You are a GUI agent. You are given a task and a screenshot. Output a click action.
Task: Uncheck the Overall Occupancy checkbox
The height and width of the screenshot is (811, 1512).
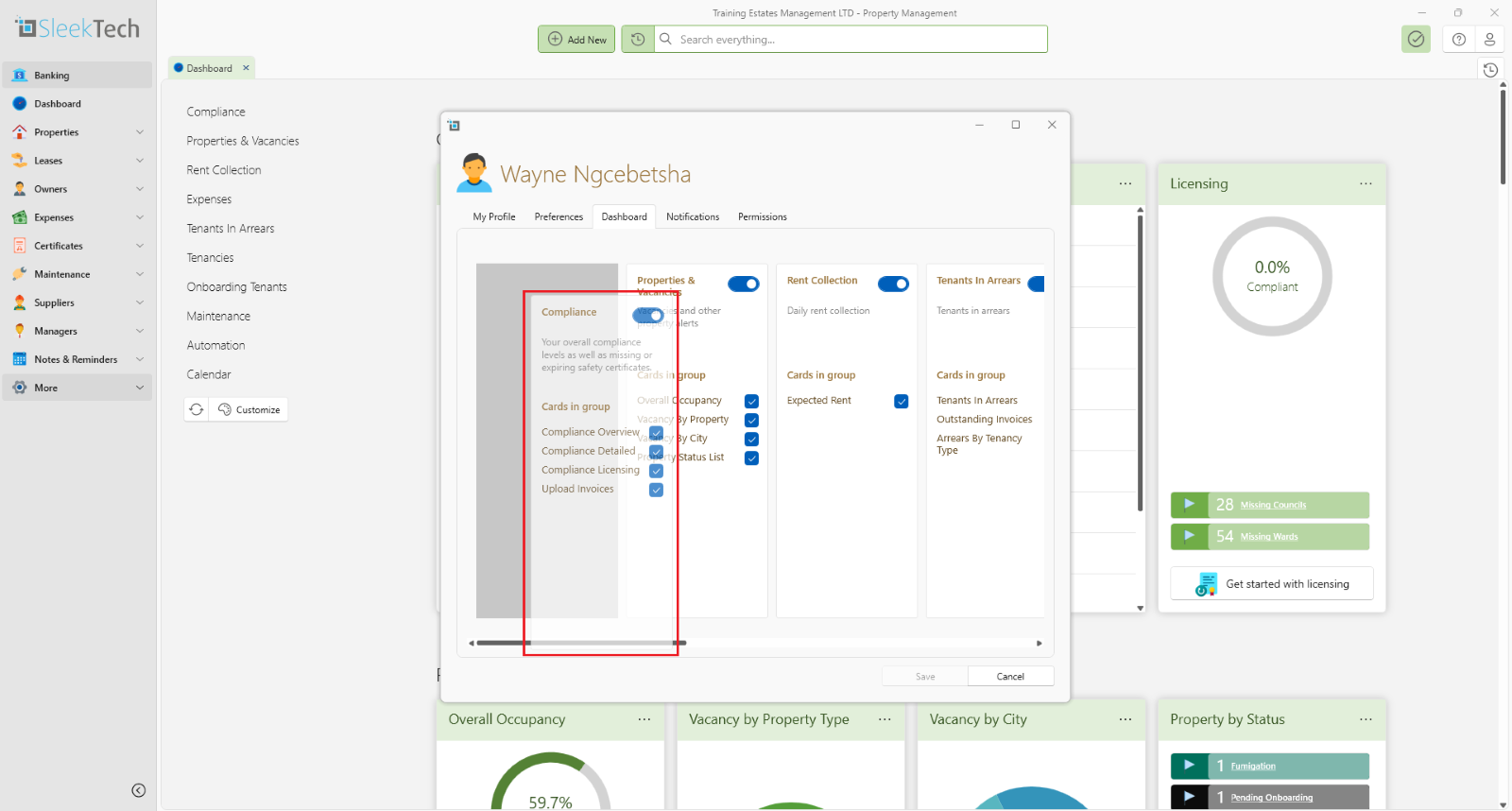click(751, 401)
